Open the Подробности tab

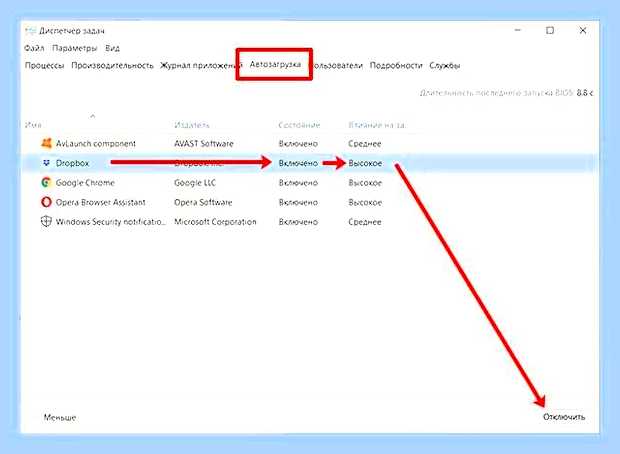click(x=396, y=66)
